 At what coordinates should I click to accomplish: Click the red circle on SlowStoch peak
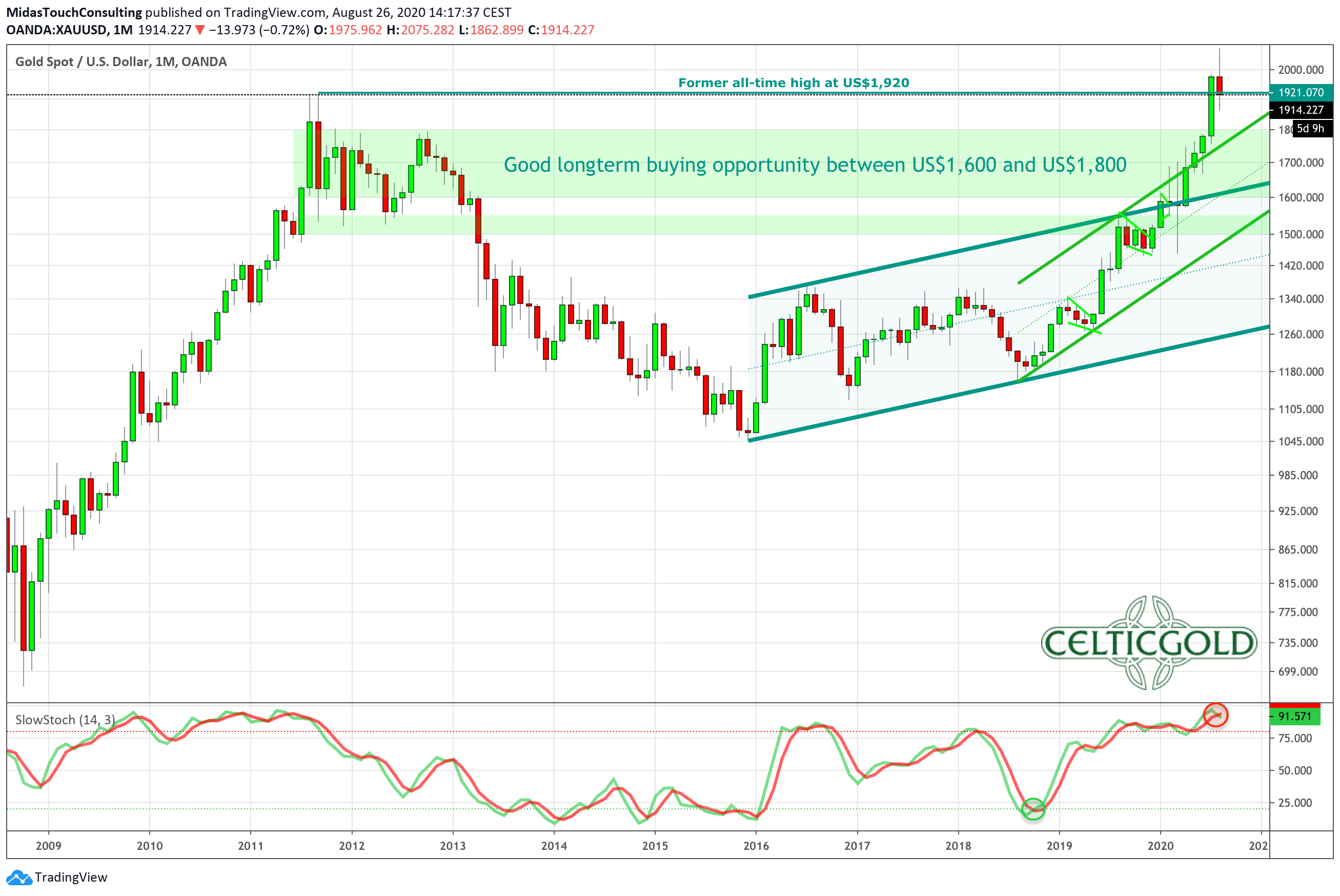point(1215,715)
